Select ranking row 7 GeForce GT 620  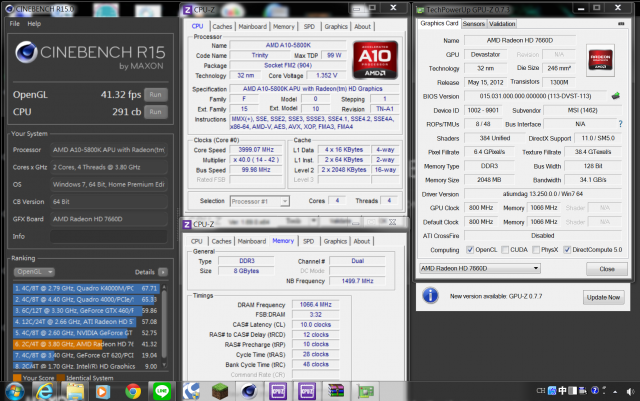pyautogui.click(x=85, y=355)
